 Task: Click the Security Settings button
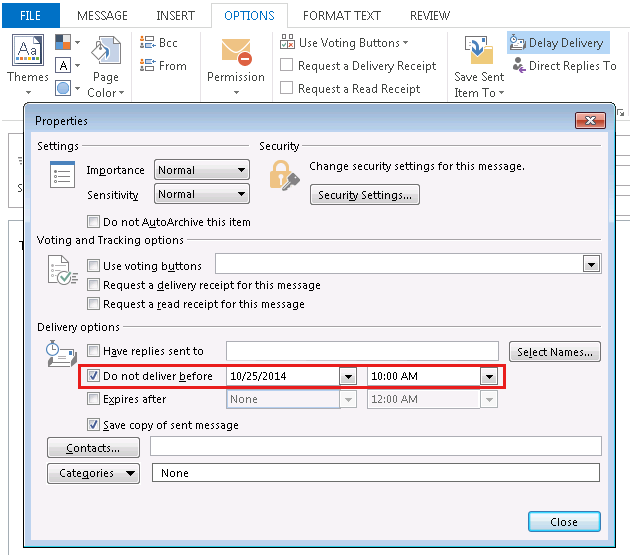[x=364, y=195]
